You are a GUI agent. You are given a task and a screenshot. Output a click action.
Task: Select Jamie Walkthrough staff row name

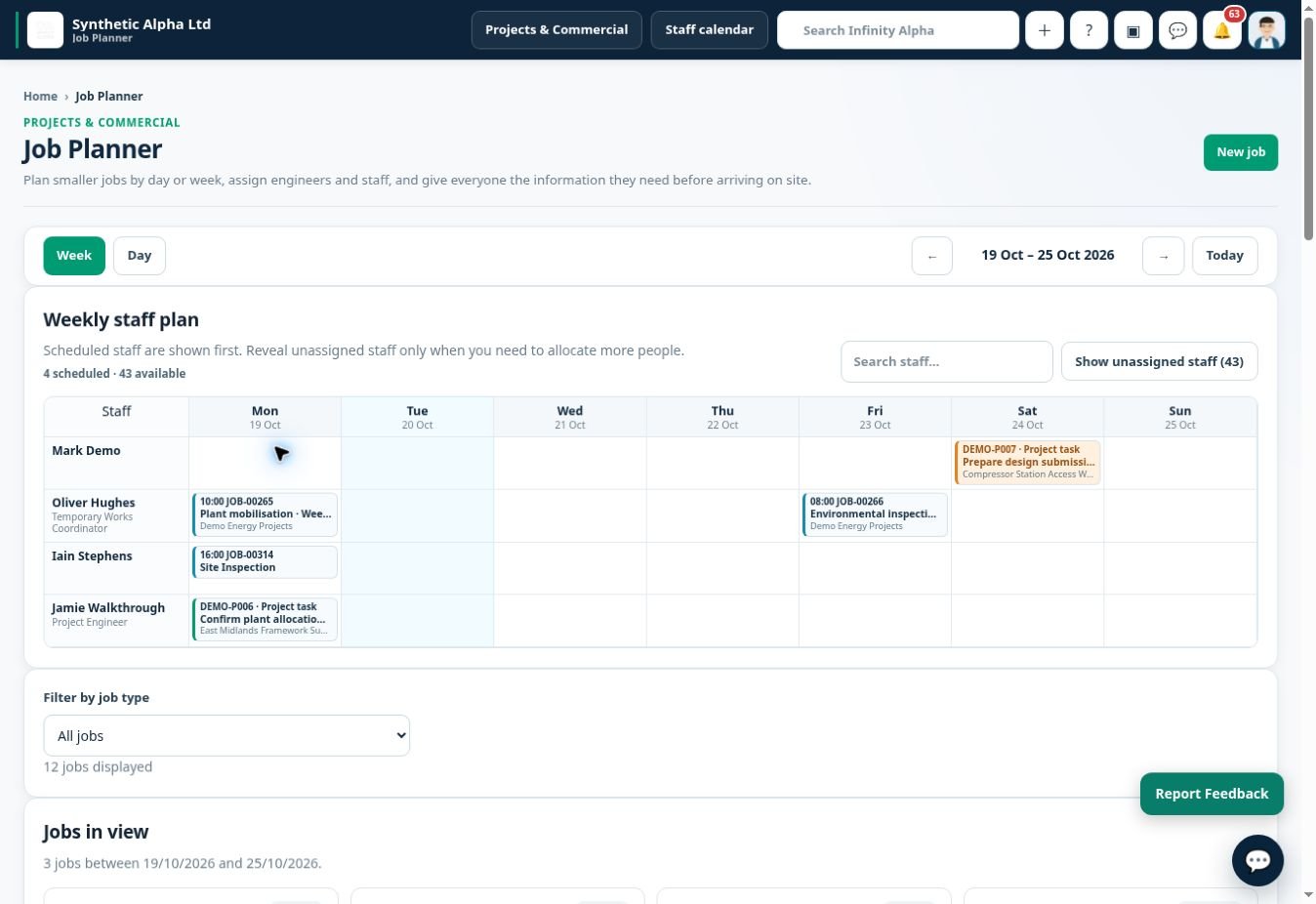tap(108, 607)
